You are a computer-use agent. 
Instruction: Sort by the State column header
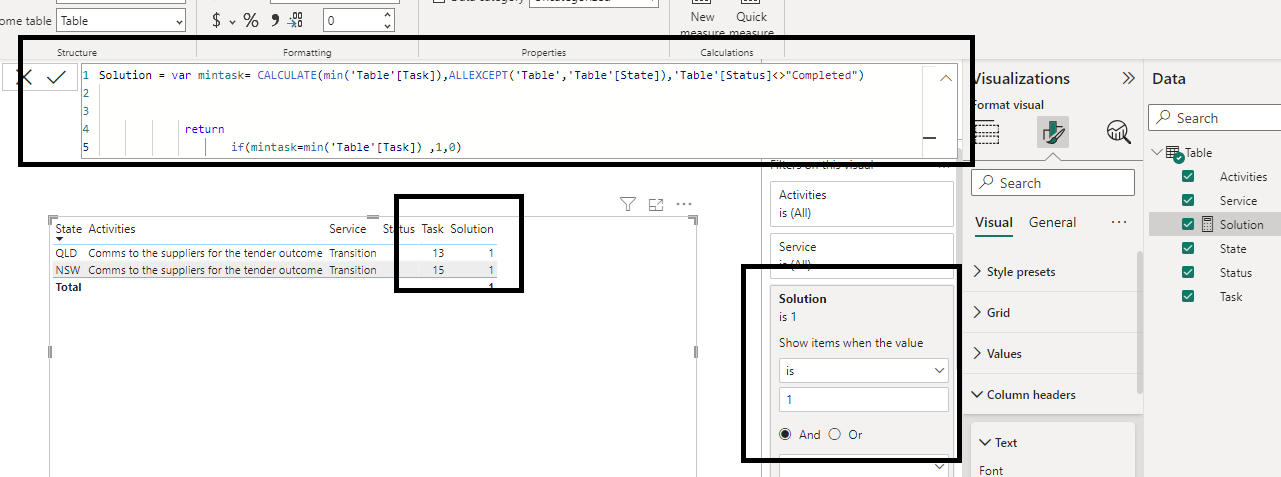[69, 229]
